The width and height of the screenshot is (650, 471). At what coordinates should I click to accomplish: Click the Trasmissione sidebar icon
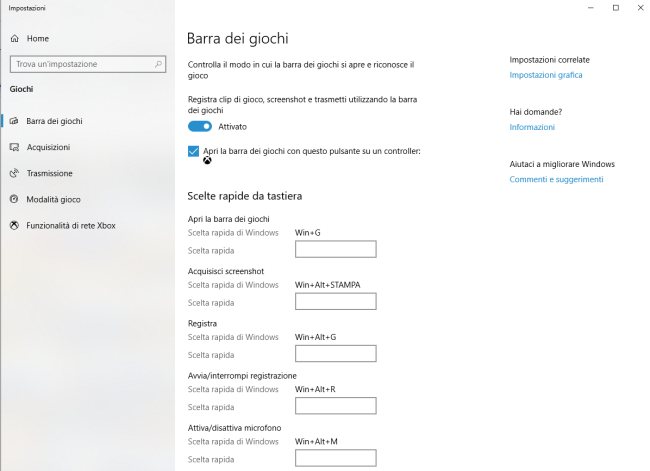tap(14, 173)
